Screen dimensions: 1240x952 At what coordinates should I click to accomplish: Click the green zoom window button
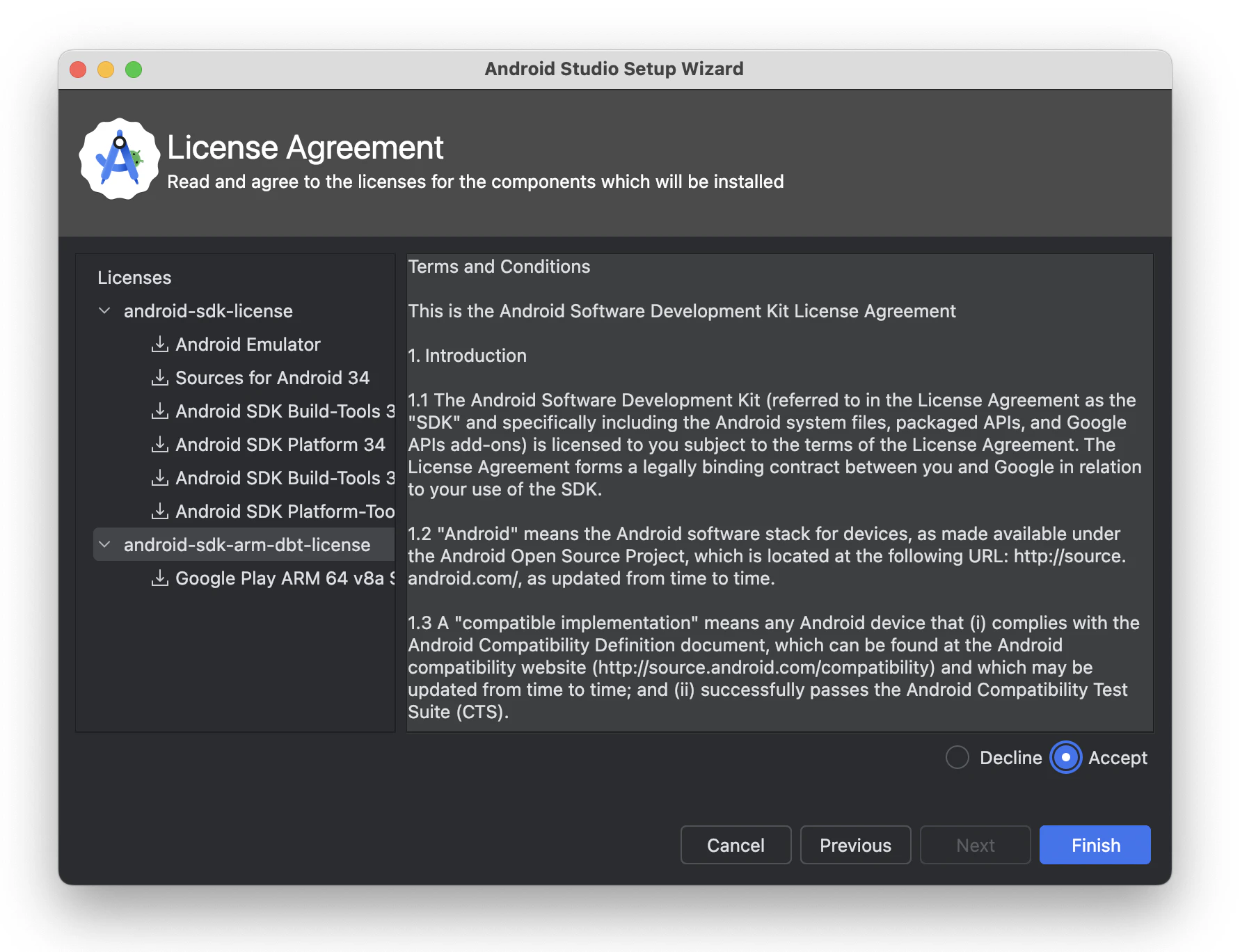(x=134, y=70)
